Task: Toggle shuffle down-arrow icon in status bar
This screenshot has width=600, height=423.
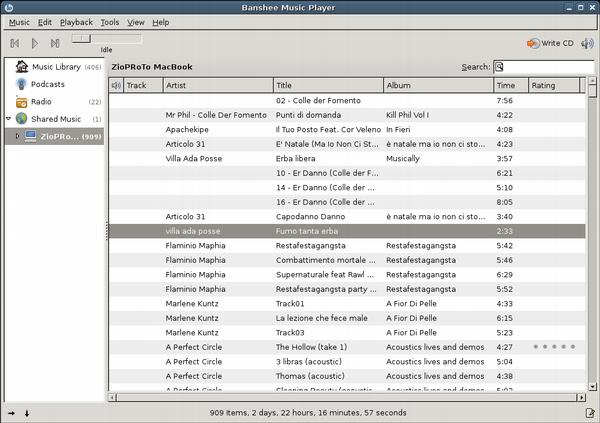Action: [26, 412]
